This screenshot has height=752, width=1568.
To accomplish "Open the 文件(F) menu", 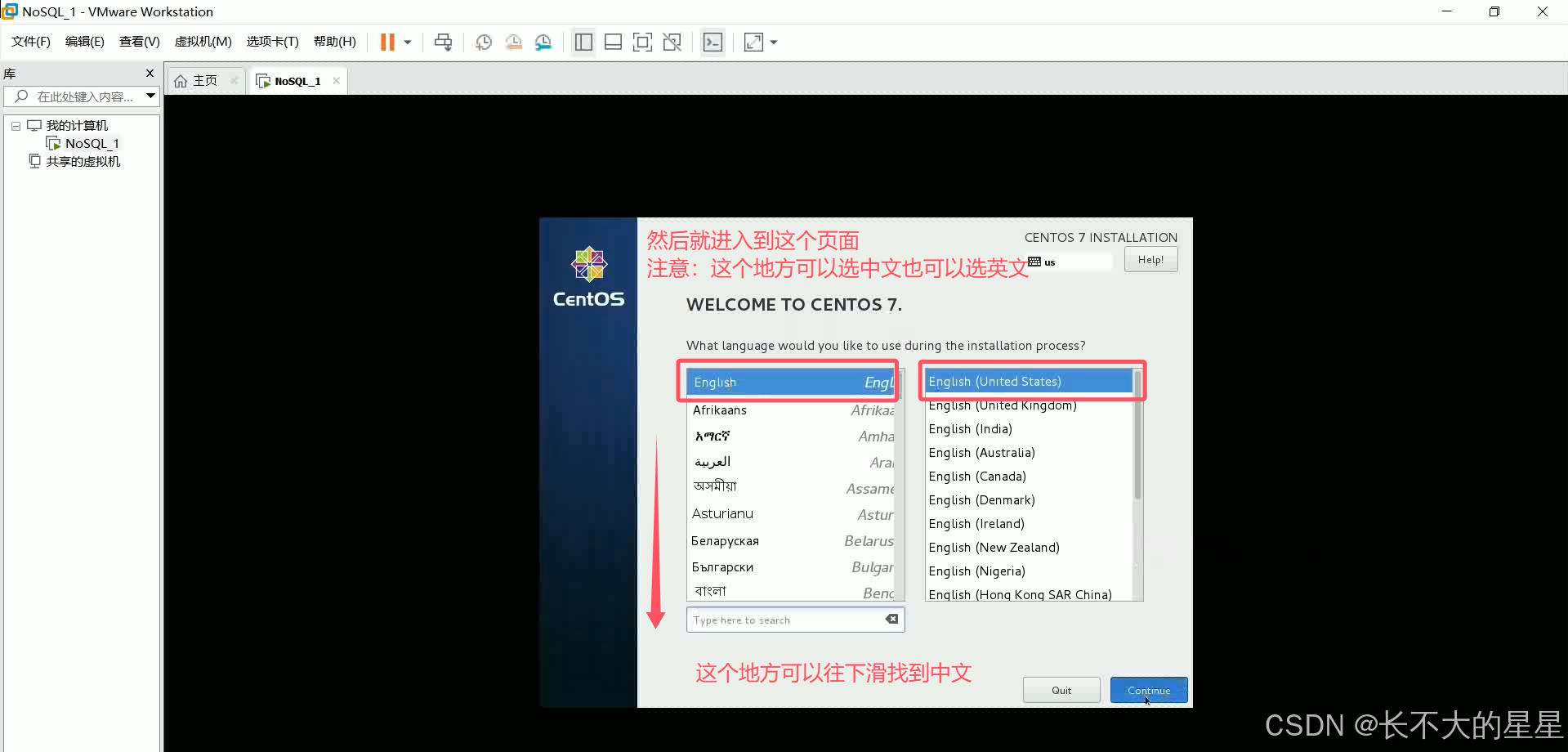I will pos(31,42).
